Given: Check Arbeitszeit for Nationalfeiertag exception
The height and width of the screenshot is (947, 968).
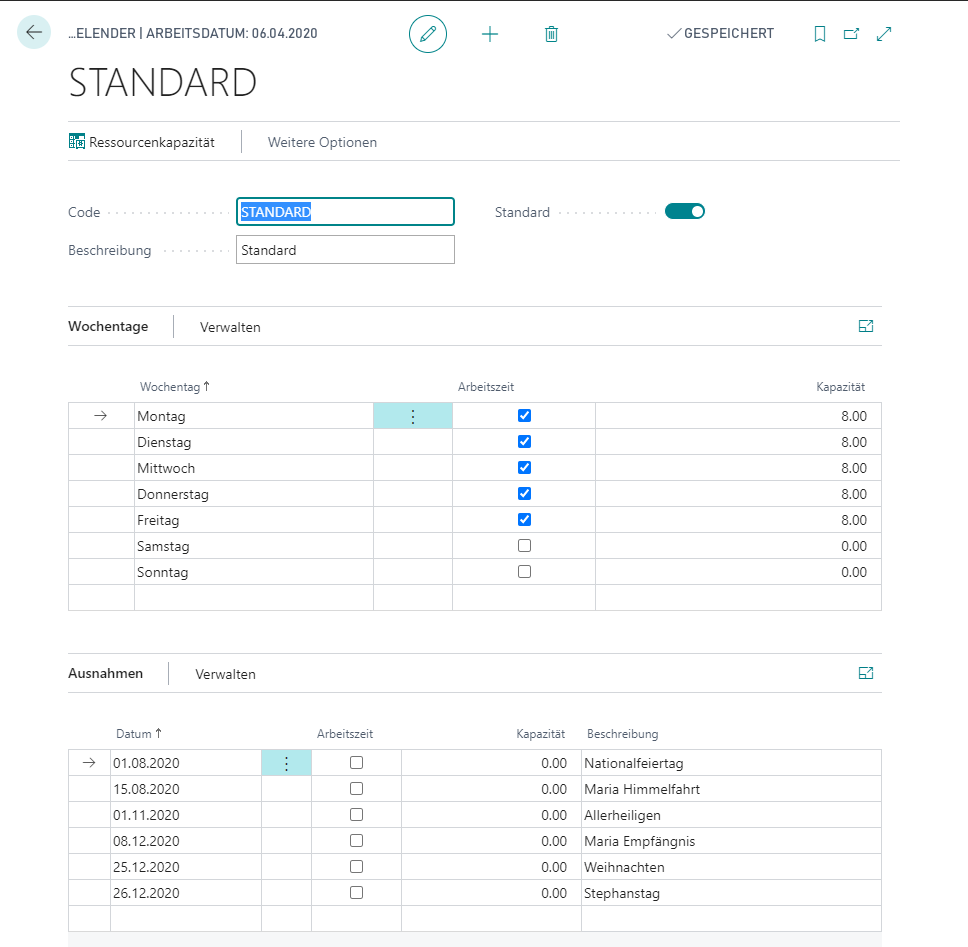Looking at the screenshot, I should (356, 762).
